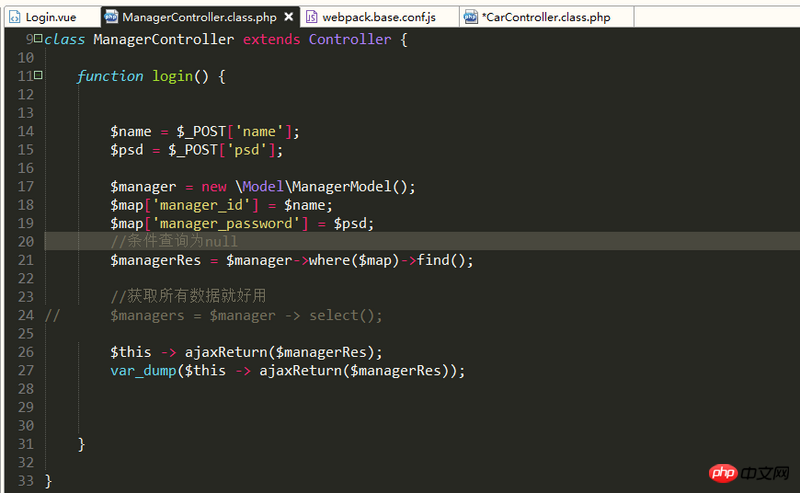The image size is (800, 493).
Task: Click the 'manager_password' string on line 19
Action: click(x=226, y=224)
